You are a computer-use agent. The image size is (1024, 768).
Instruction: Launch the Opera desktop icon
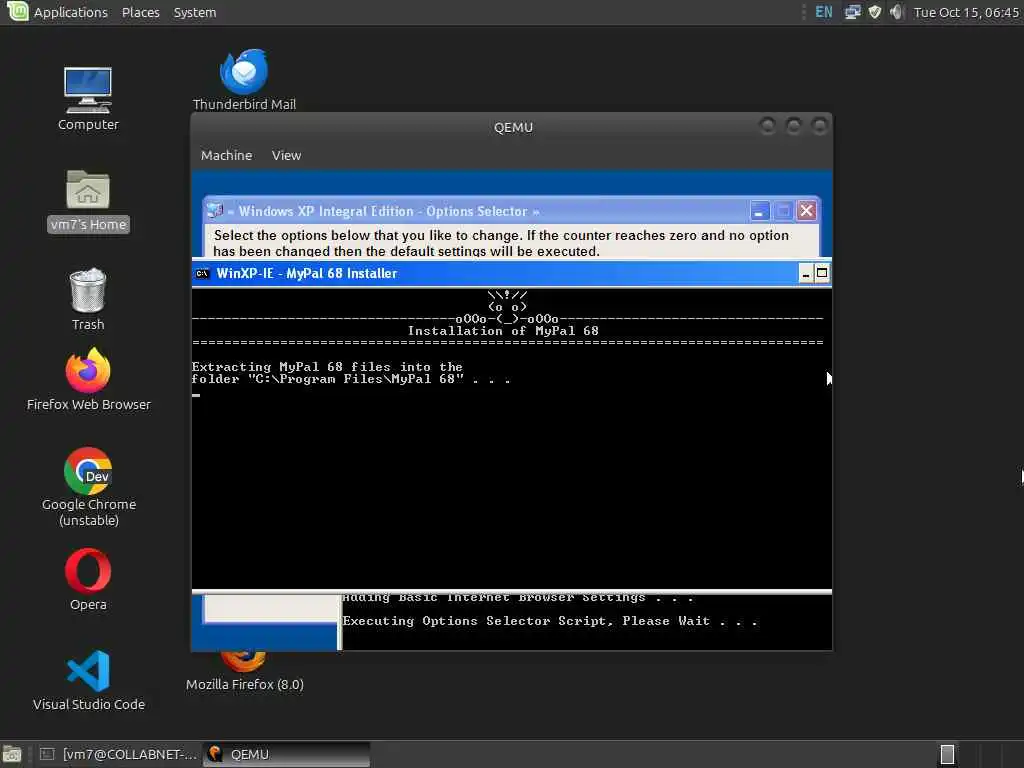88,580
